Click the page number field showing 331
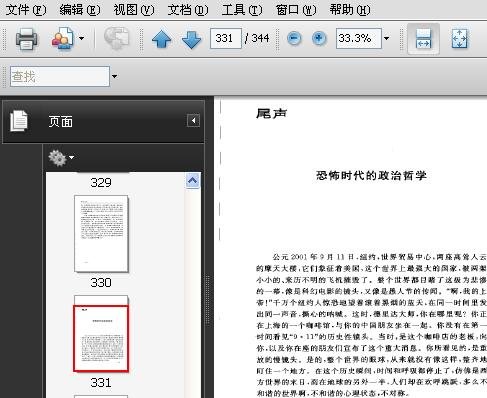Image resolution: width=487 pixels, height=398 pixels. point(226,38)
